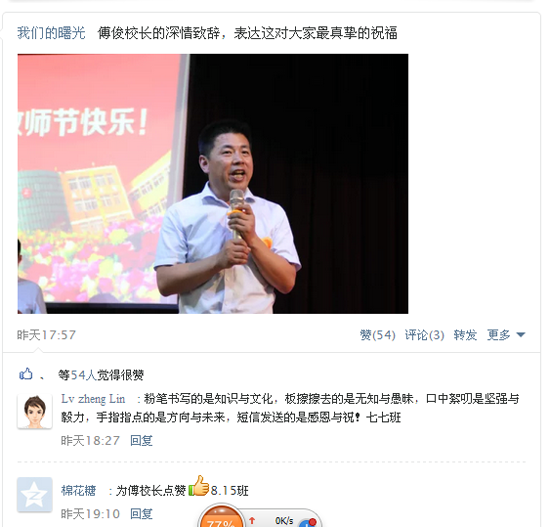This screenshot has width=550, height=527.
Task: View the 等54人觉得很赞 likers list
Action: pyautogui.click(x=101, y=375)
